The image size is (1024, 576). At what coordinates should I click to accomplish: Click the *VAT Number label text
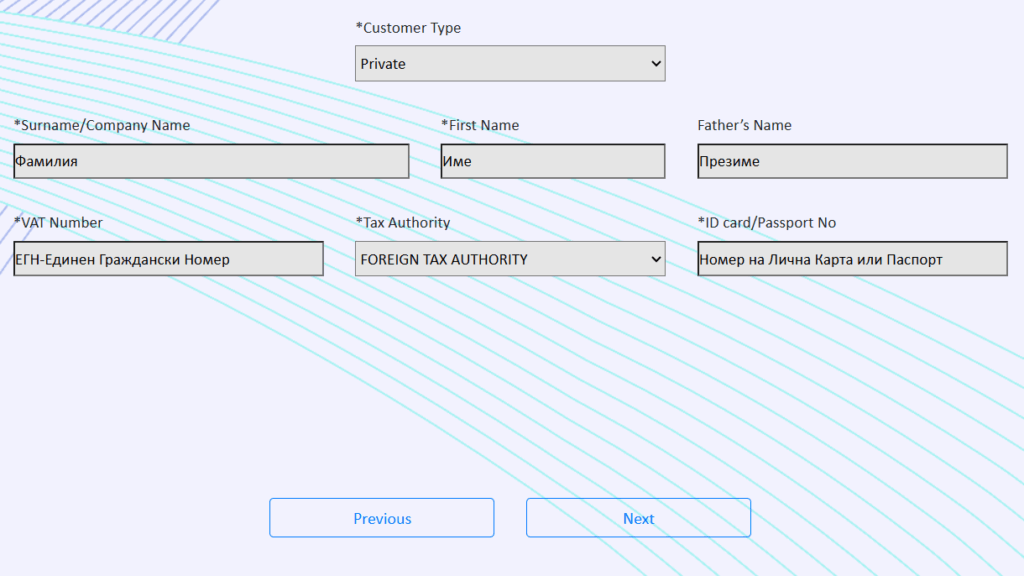tap(58, 223)
